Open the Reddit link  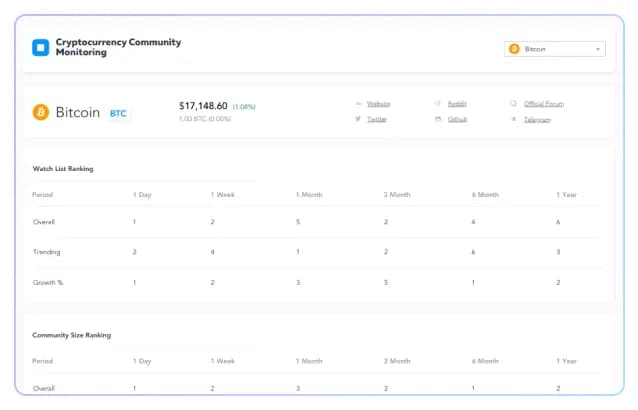[x=457, y=104]
